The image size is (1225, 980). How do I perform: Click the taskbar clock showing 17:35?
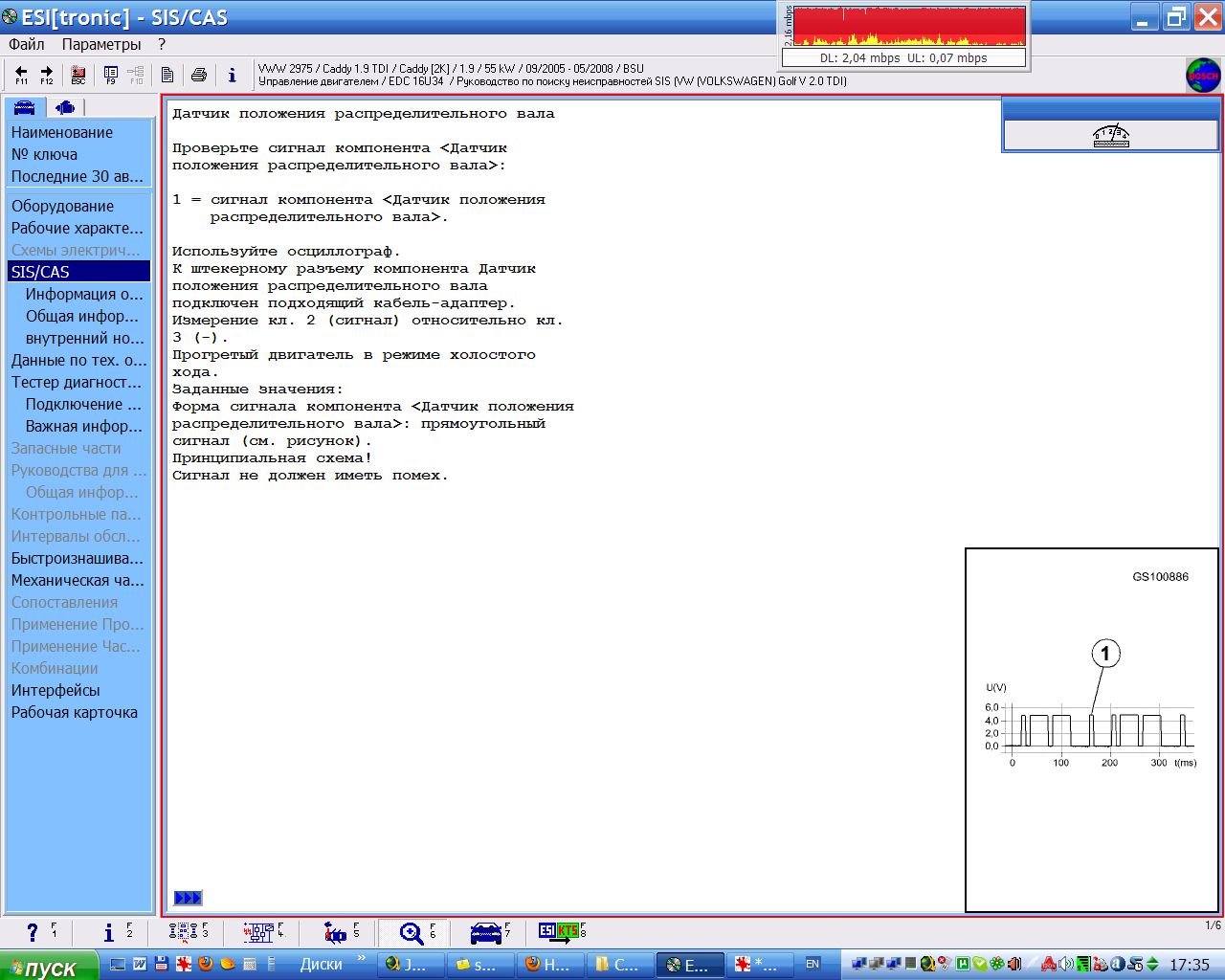(x=1190, y=965)
